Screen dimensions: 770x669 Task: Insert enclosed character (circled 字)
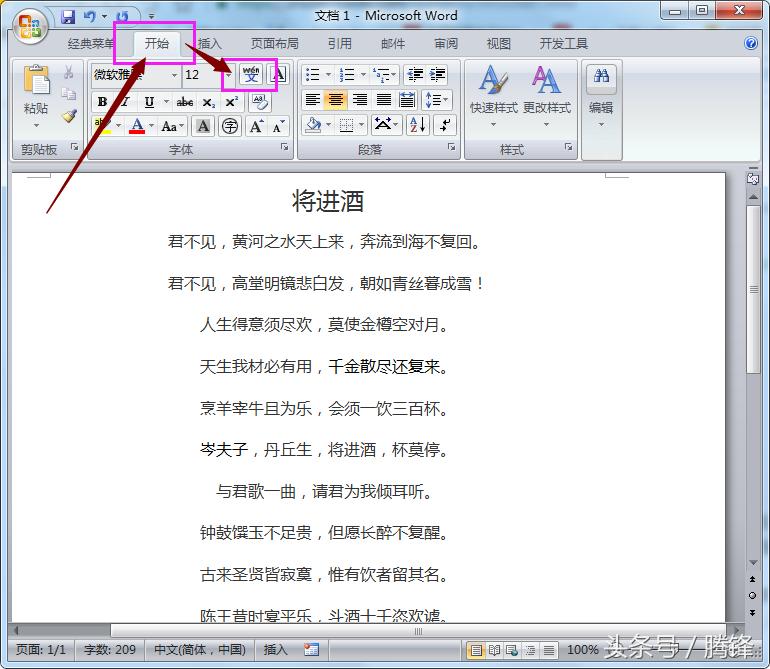pyautogui.click(x=230, y=126)
